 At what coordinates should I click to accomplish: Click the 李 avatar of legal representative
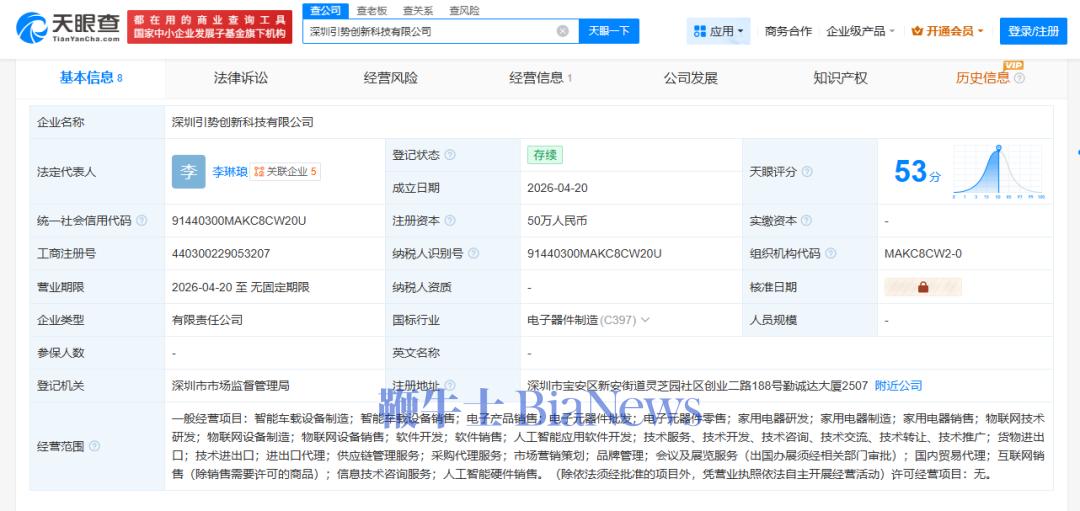[x=189, y=172]
